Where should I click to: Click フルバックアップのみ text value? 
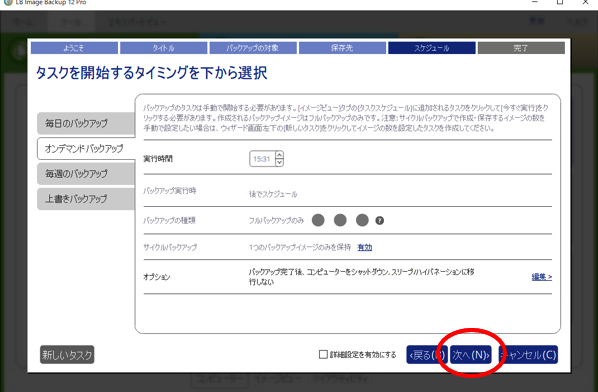coord(276,220)
